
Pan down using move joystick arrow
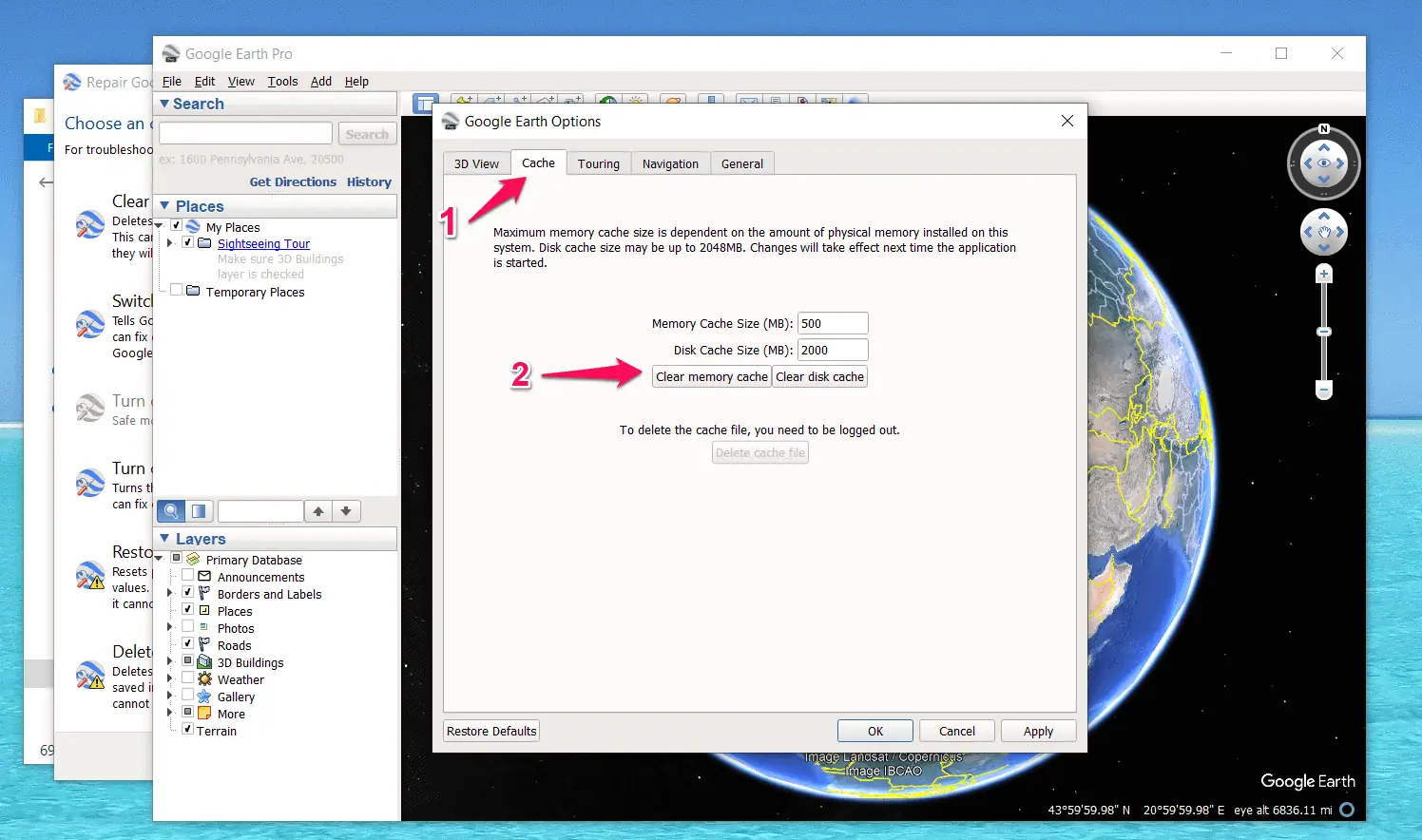click(1324, 247)
